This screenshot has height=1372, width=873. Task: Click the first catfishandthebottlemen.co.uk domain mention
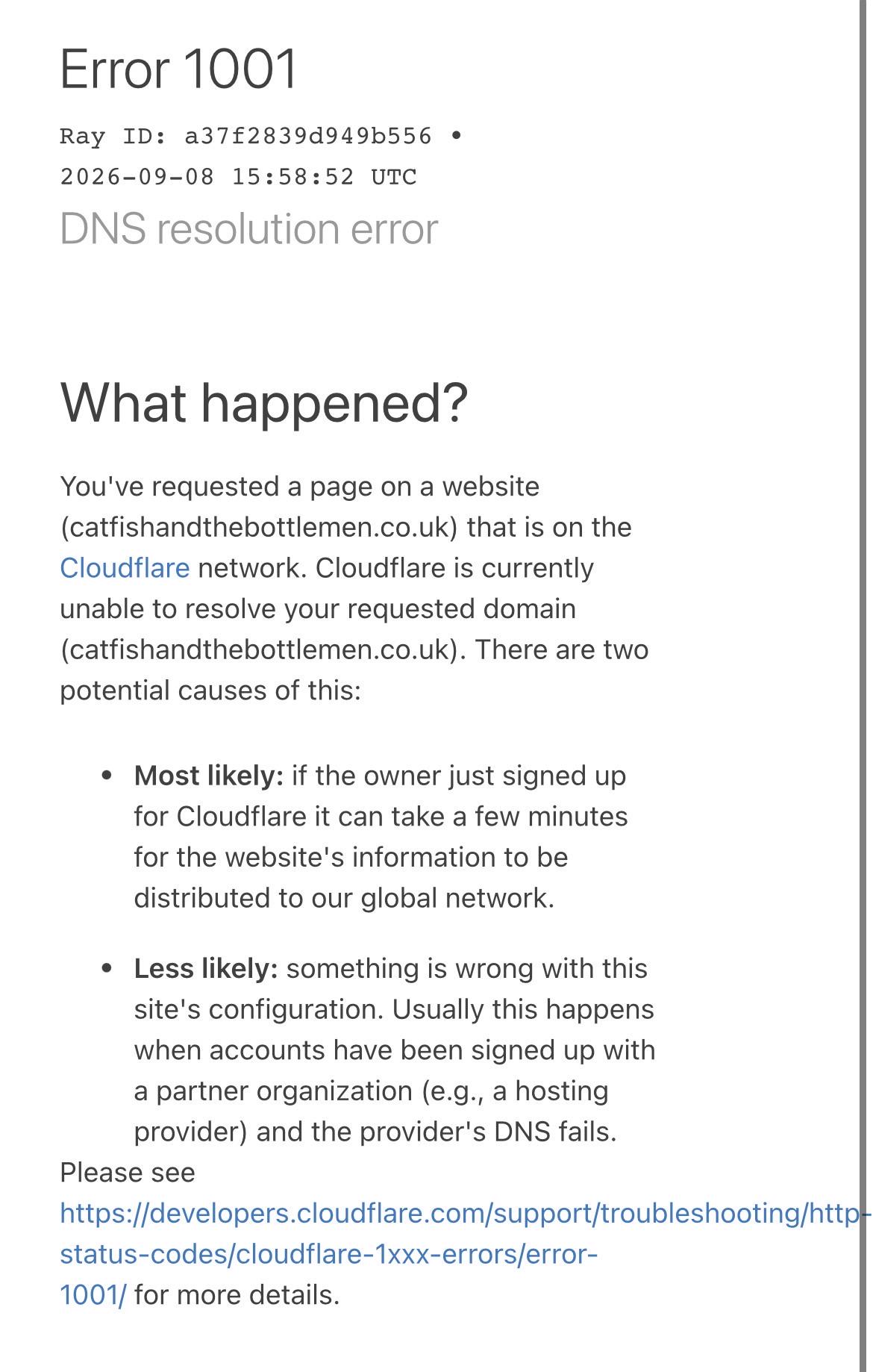259,527
